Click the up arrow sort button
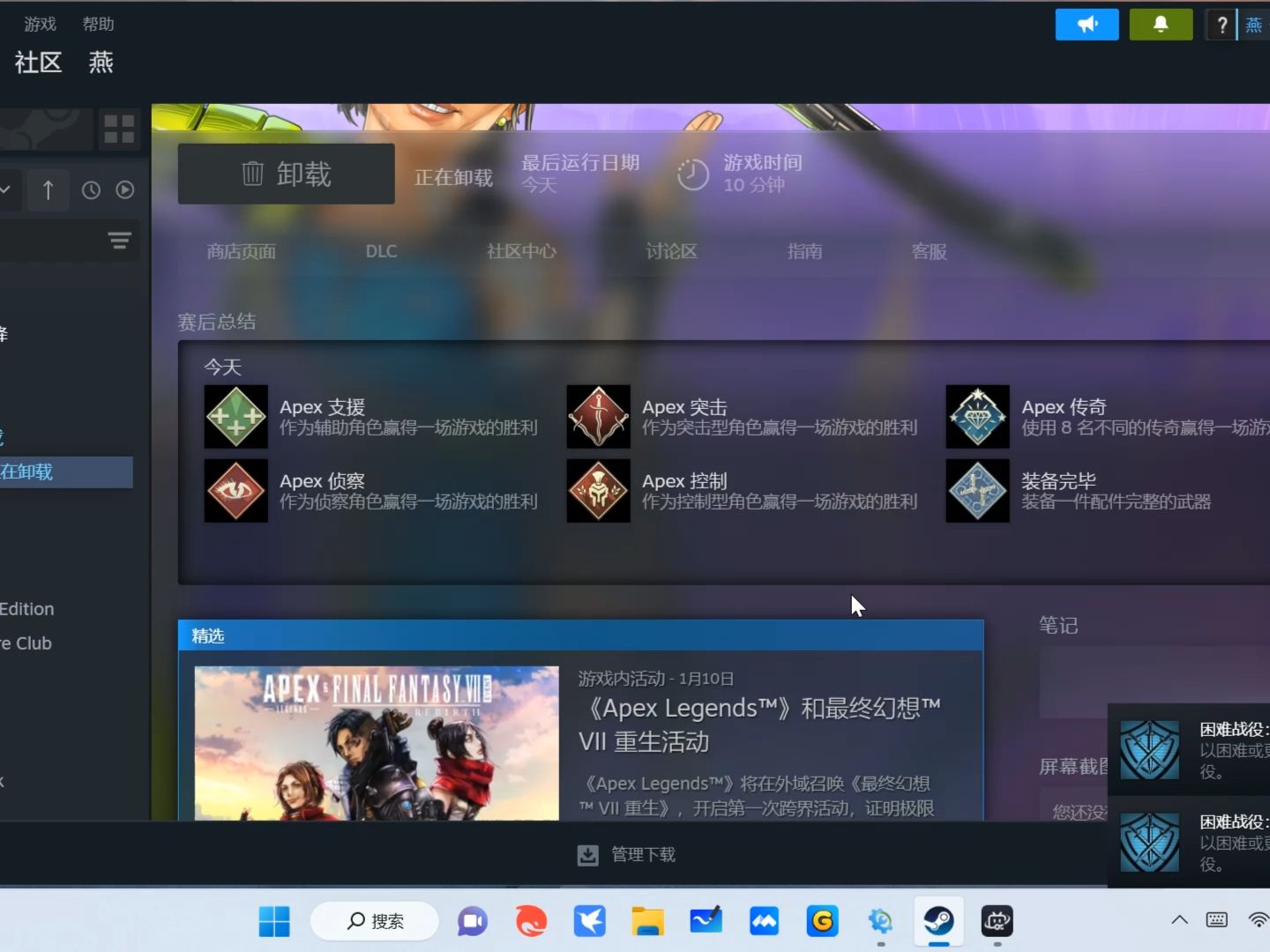 [49, 190]
